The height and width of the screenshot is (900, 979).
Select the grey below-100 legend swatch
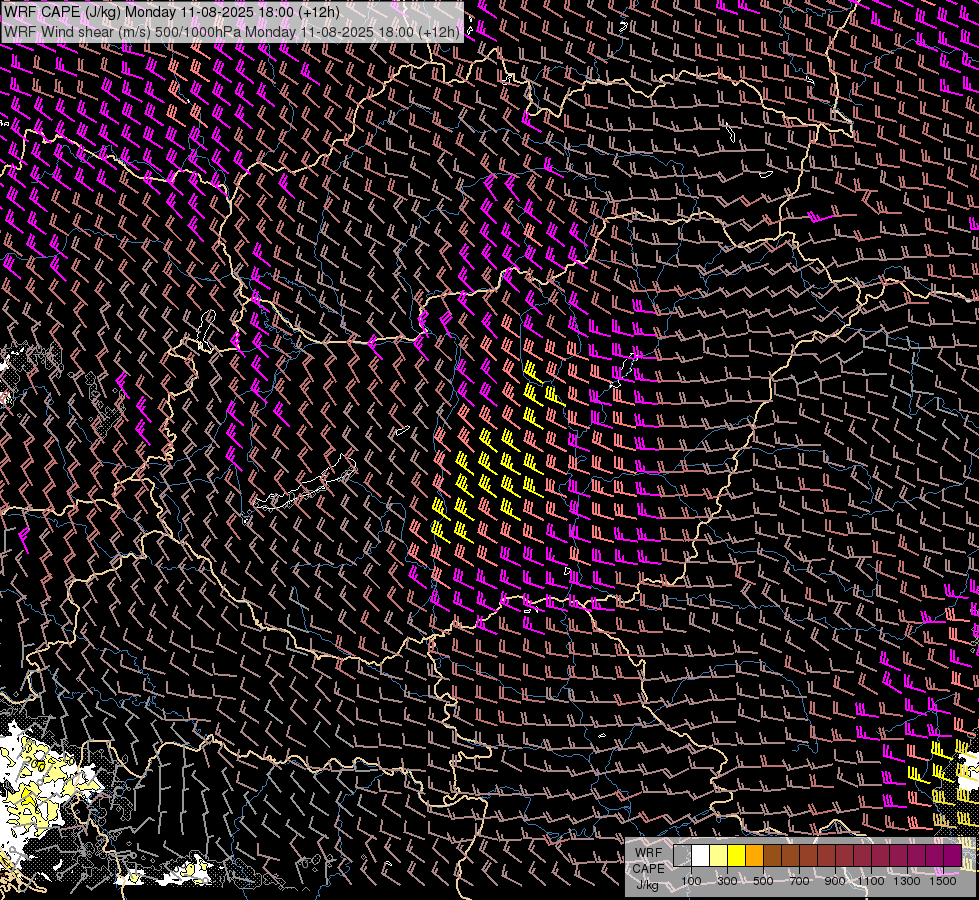click(682, 855)
